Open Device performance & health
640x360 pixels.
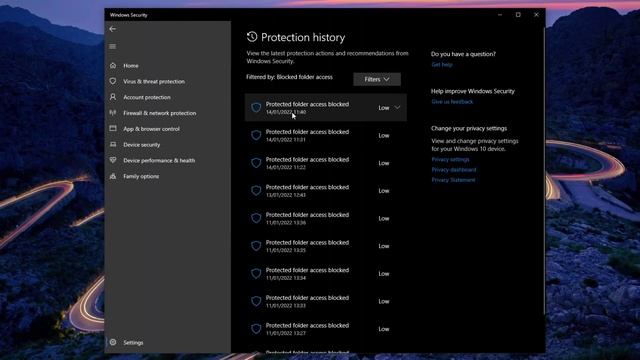[159, 160]
